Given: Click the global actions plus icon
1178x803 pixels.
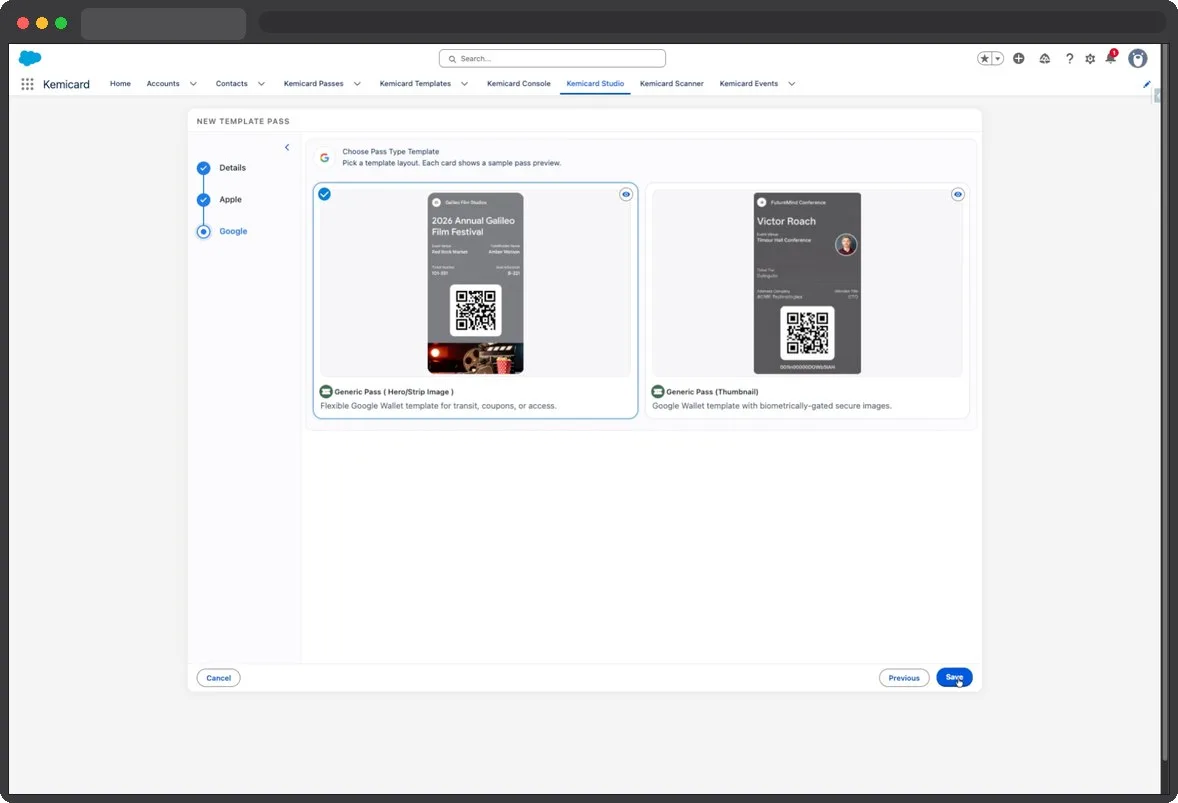Looking at the screenshot, I should coord(1019,59).
